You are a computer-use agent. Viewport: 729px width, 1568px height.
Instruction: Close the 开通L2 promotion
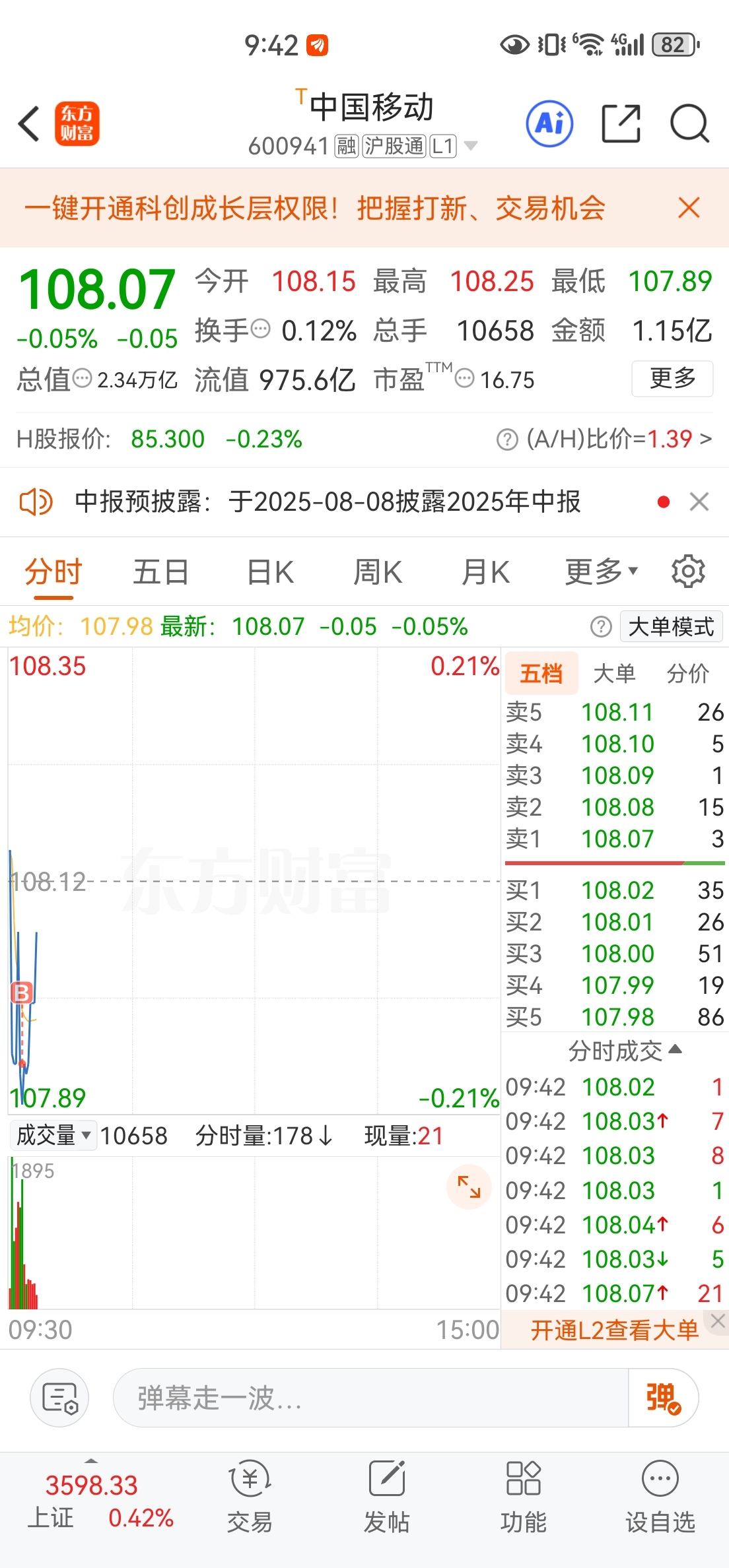click(718, 1321)
